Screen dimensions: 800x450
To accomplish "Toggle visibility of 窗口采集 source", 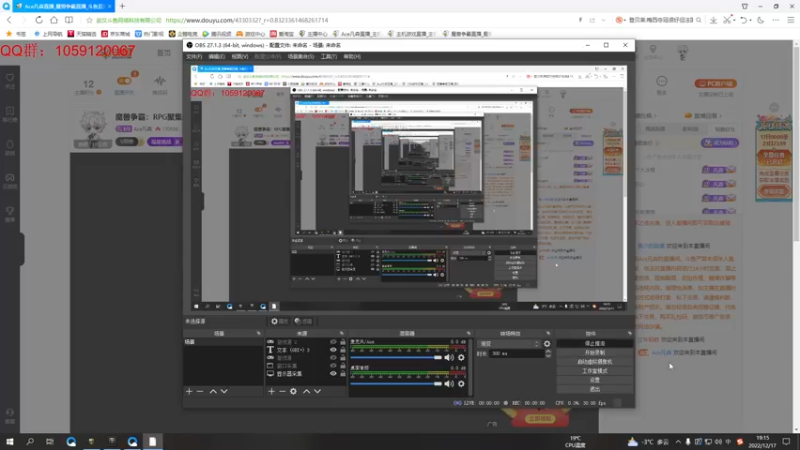I will pyautogui.click(x=333, y=366).
